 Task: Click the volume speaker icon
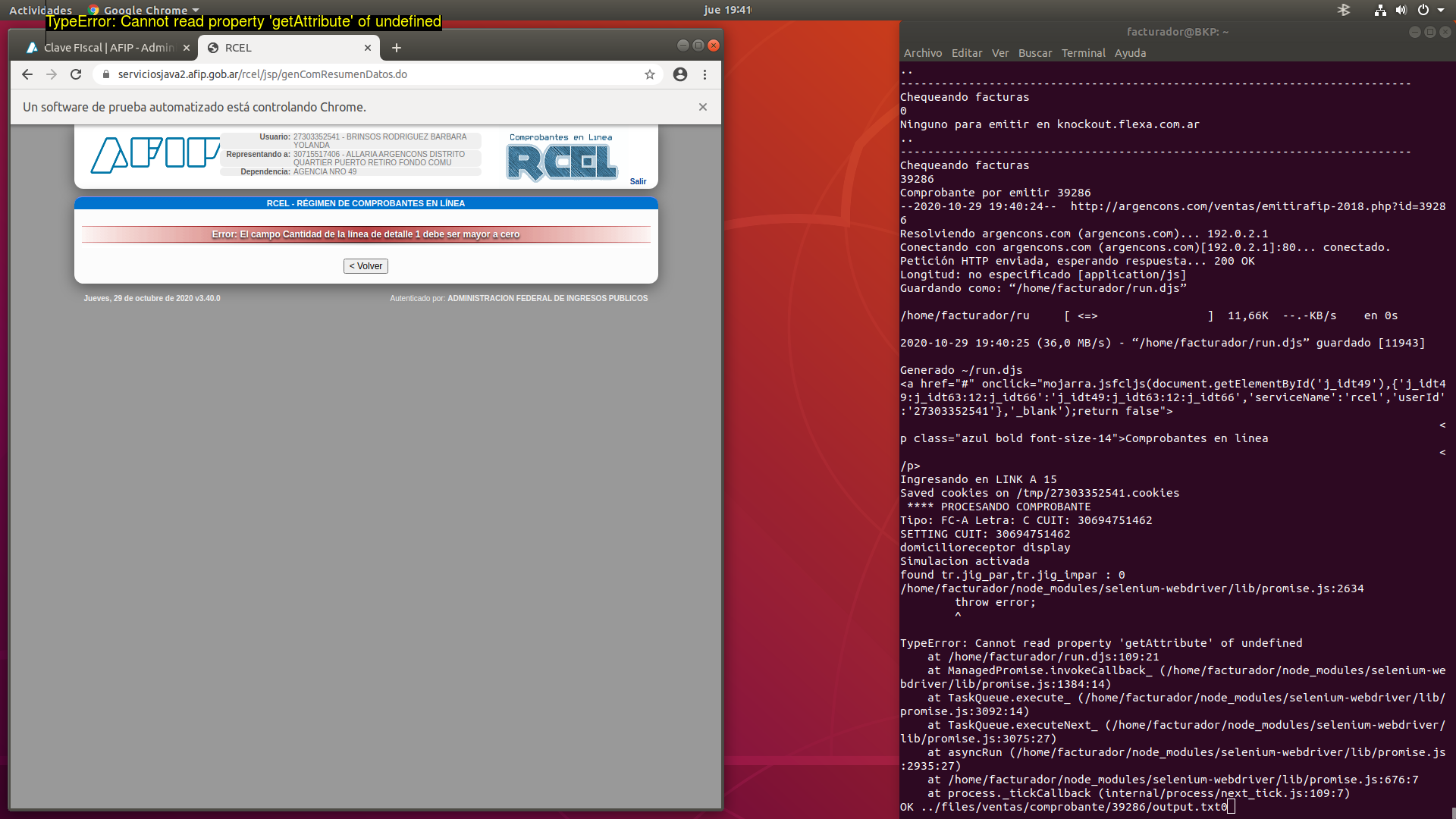[1401, 10]
